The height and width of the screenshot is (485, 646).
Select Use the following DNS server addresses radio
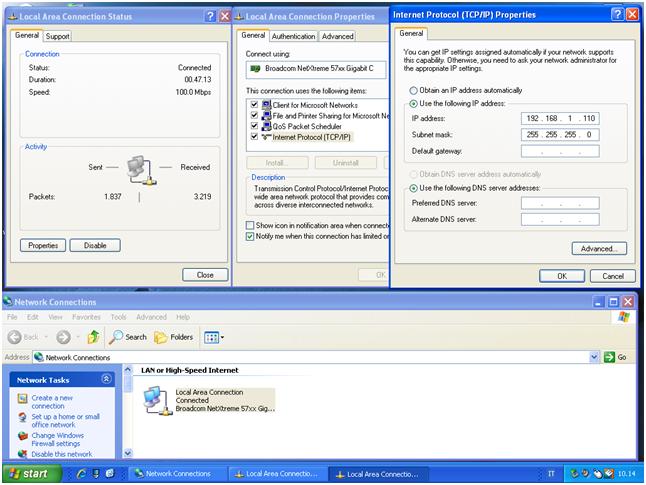point(413,188)
